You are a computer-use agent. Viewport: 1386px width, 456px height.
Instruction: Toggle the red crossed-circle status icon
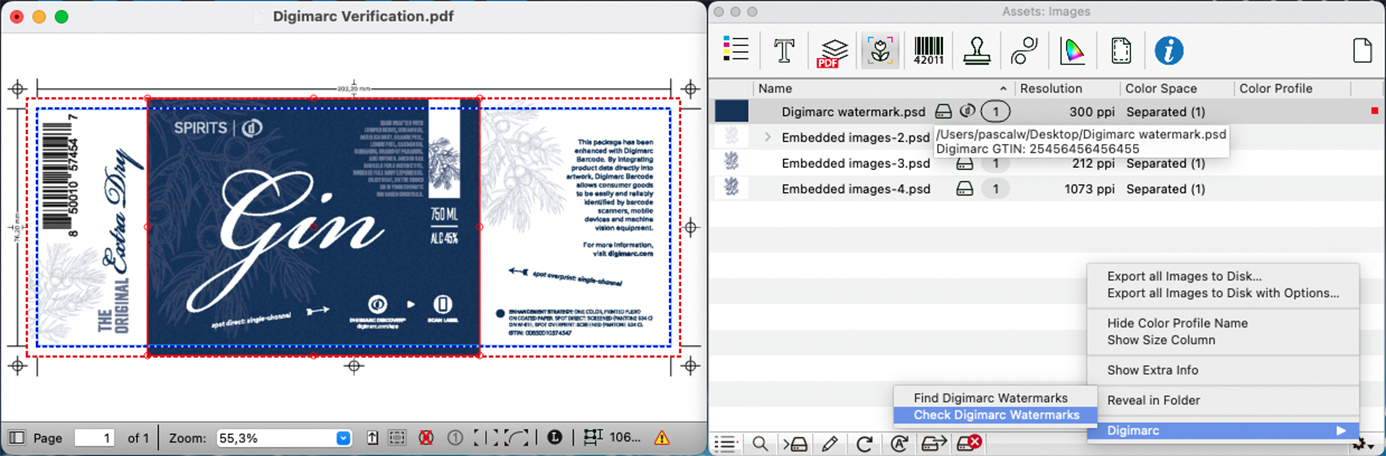[425, 438]
